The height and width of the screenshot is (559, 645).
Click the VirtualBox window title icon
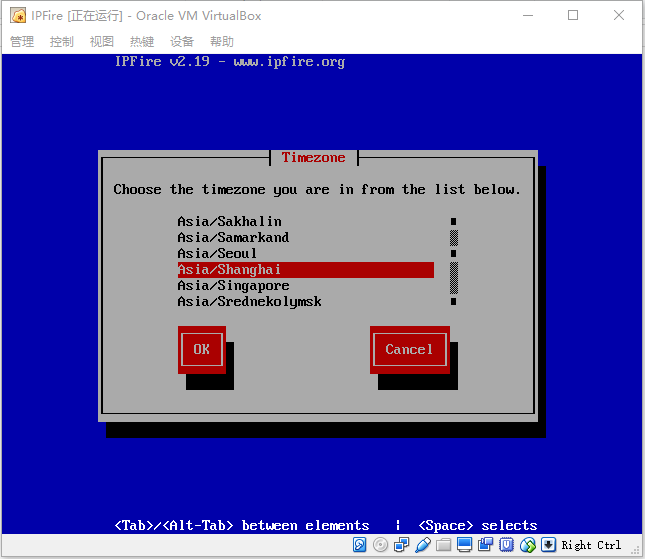(x=18, y=16)
